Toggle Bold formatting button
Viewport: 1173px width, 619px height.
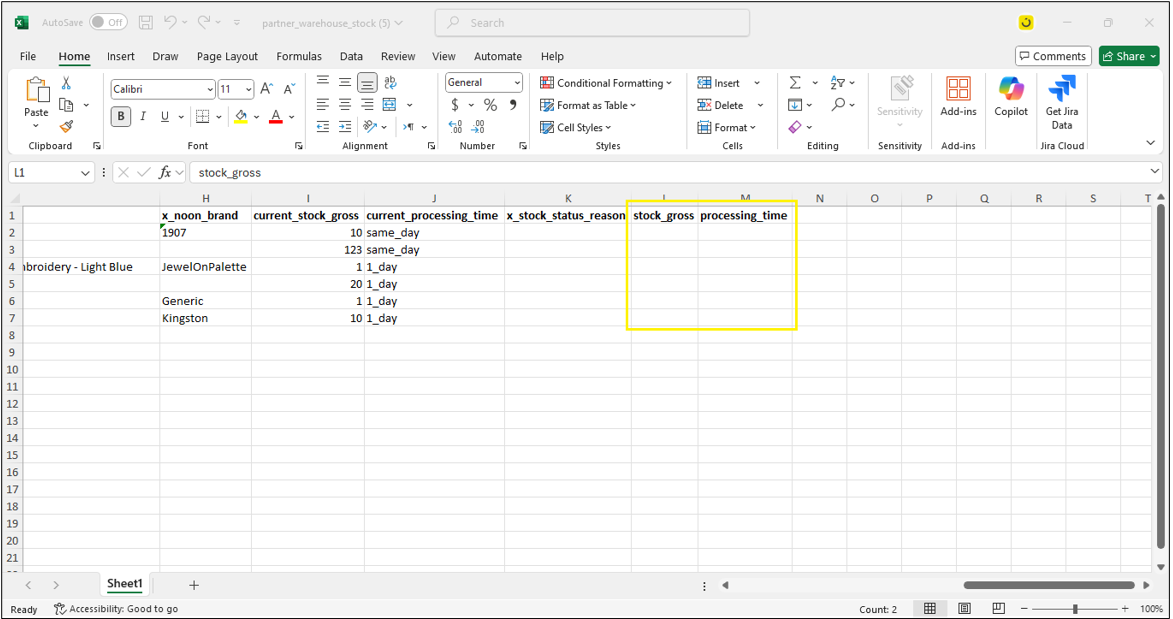[121, 117]
